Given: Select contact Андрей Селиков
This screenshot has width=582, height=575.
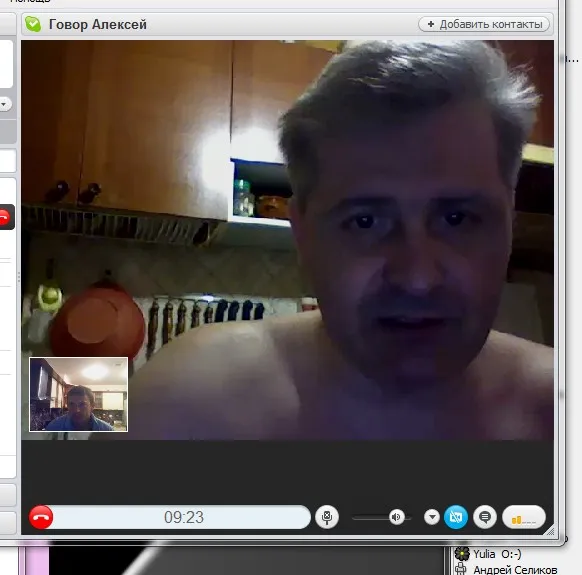Looking at the screenshot, I should coord(515,569).
